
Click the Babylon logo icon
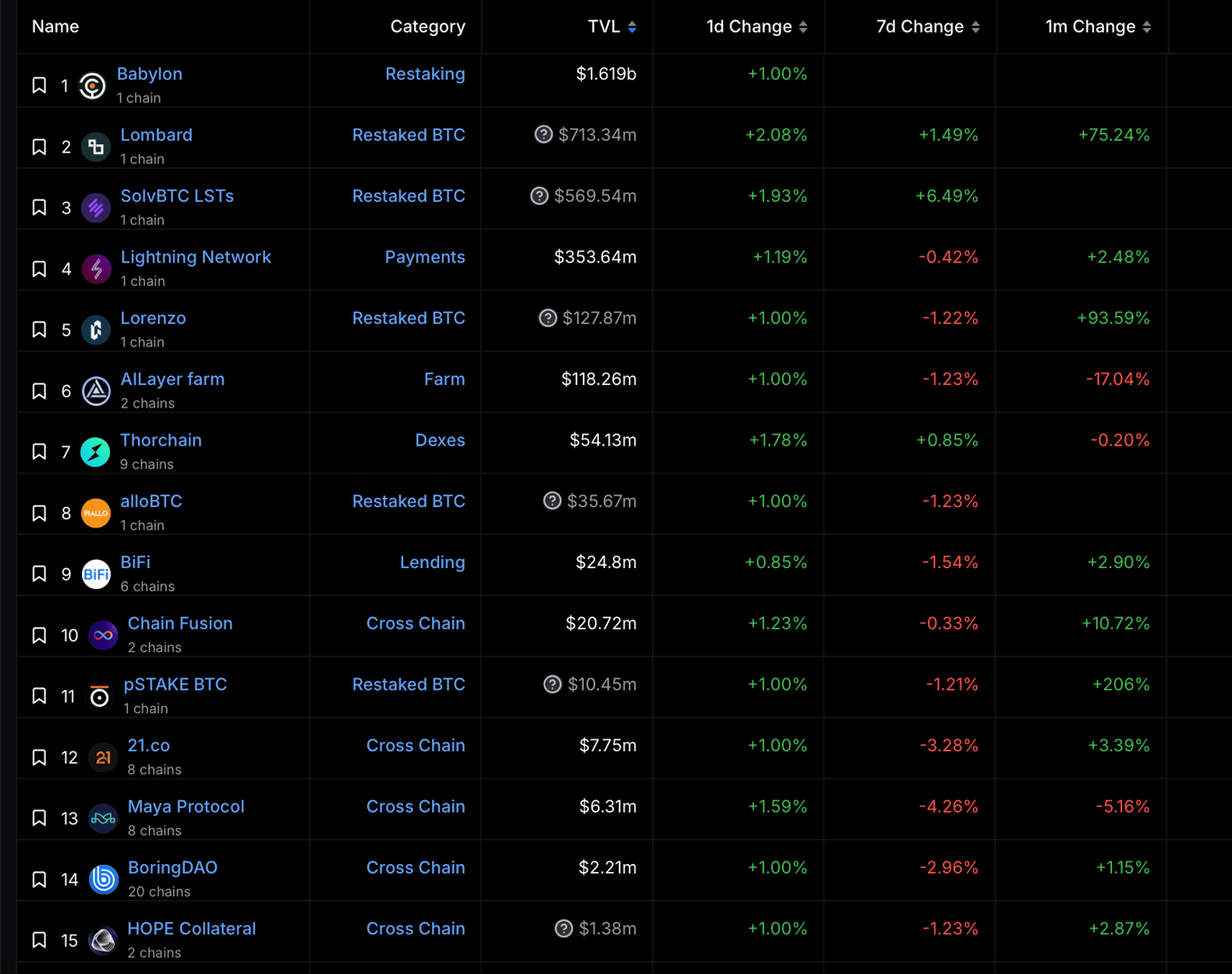click(x=93, y=86)
